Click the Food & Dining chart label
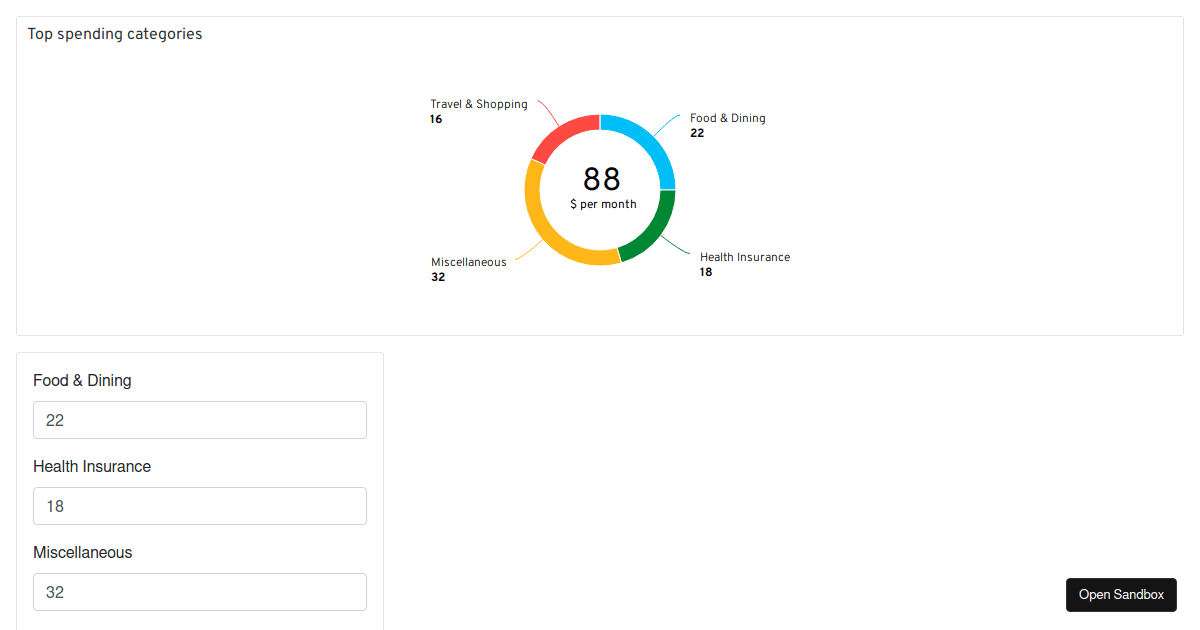The width and height of the screenshot is (1200, 630). (x=727, y=118)
